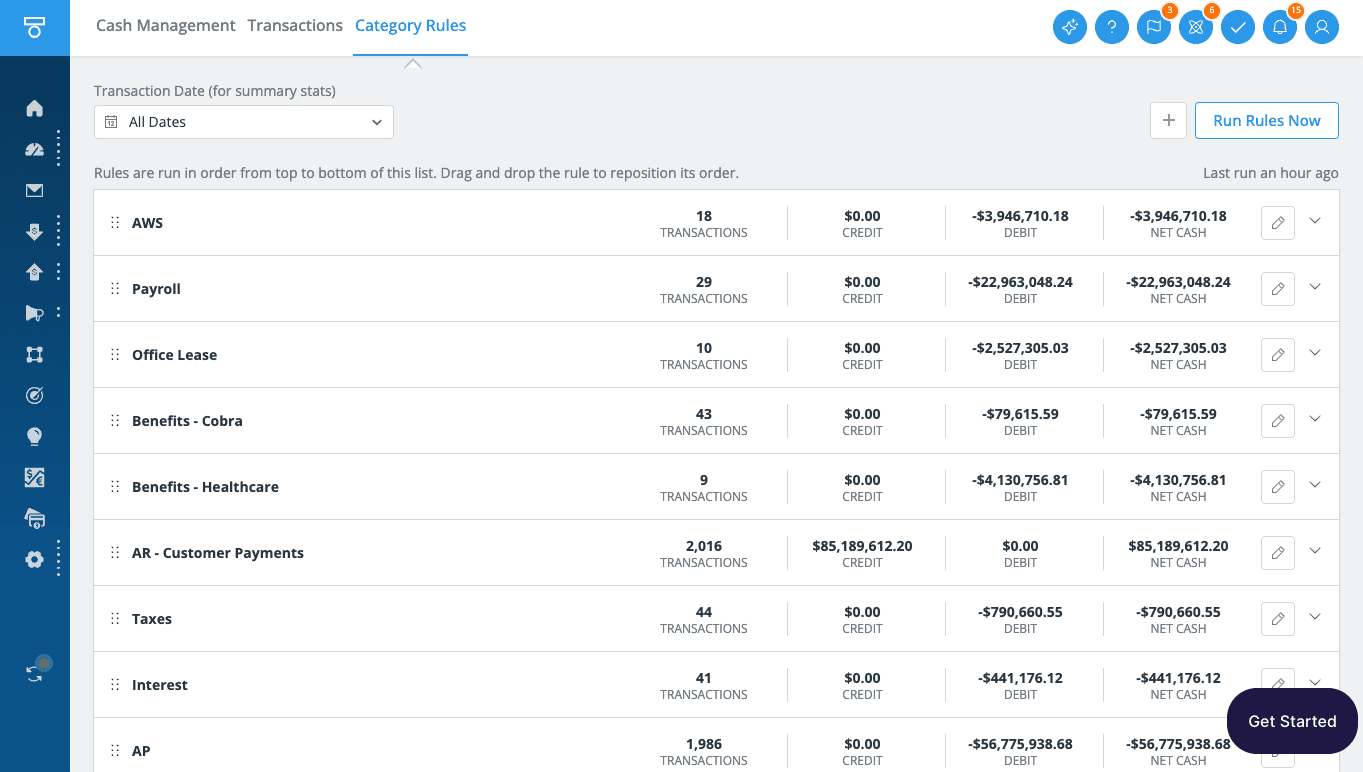
Task: Go to the Cash Management tab
Action: click(165, 26)
